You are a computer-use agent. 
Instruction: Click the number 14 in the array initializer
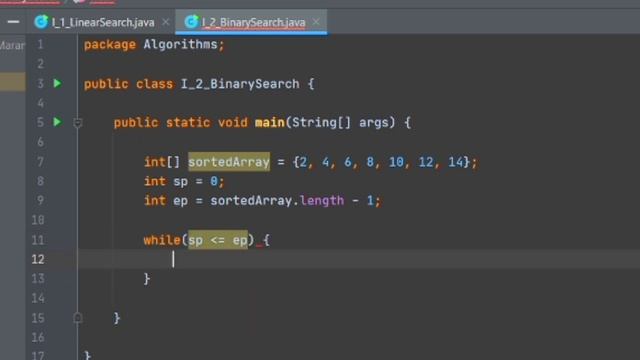[456, 162]
